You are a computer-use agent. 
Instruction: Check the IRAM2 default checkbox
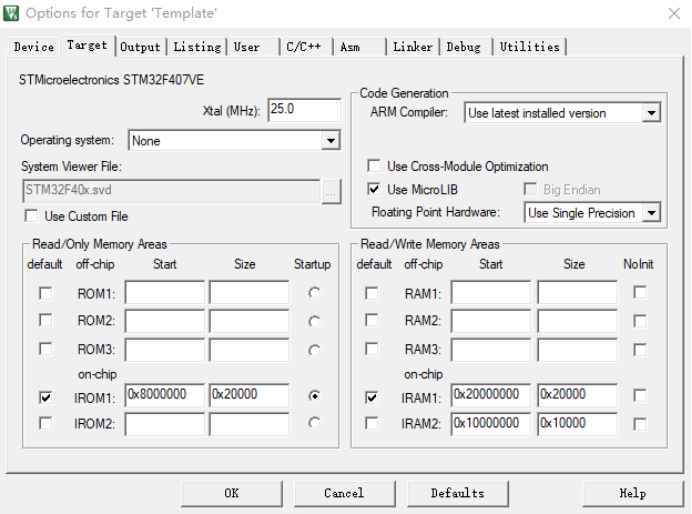pos(372,424)
